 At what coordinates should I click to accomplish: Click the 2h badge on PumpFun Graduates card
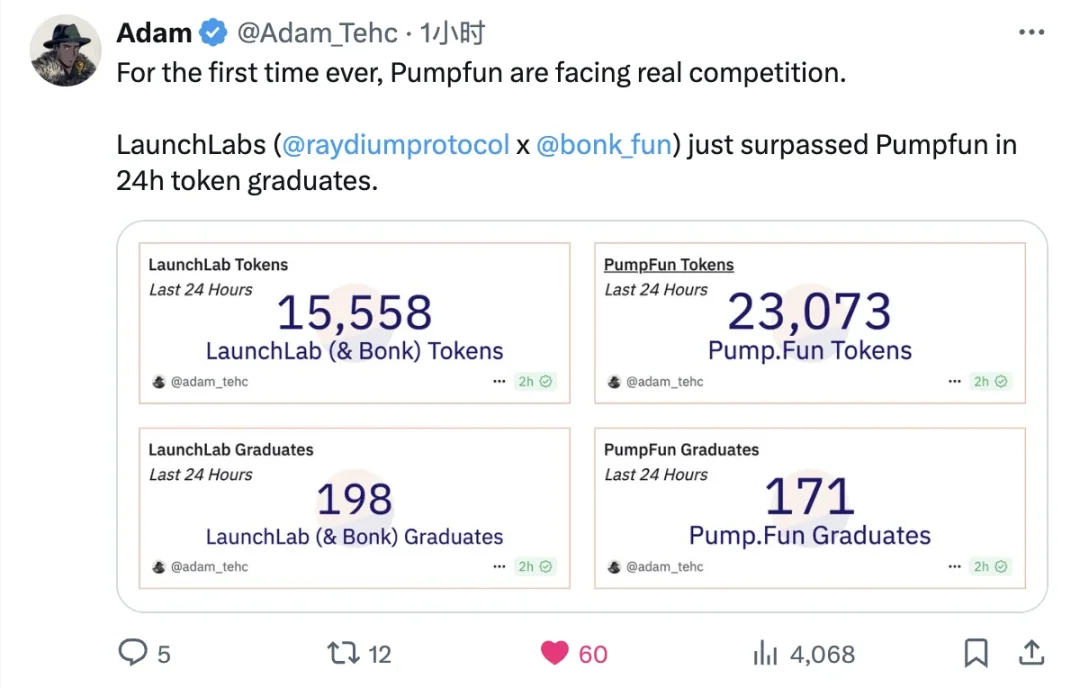(989, 566)
